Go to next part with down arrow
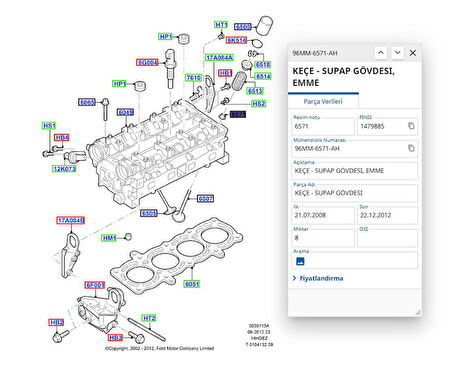Screen dimensions: 452x370 point(397,53)
